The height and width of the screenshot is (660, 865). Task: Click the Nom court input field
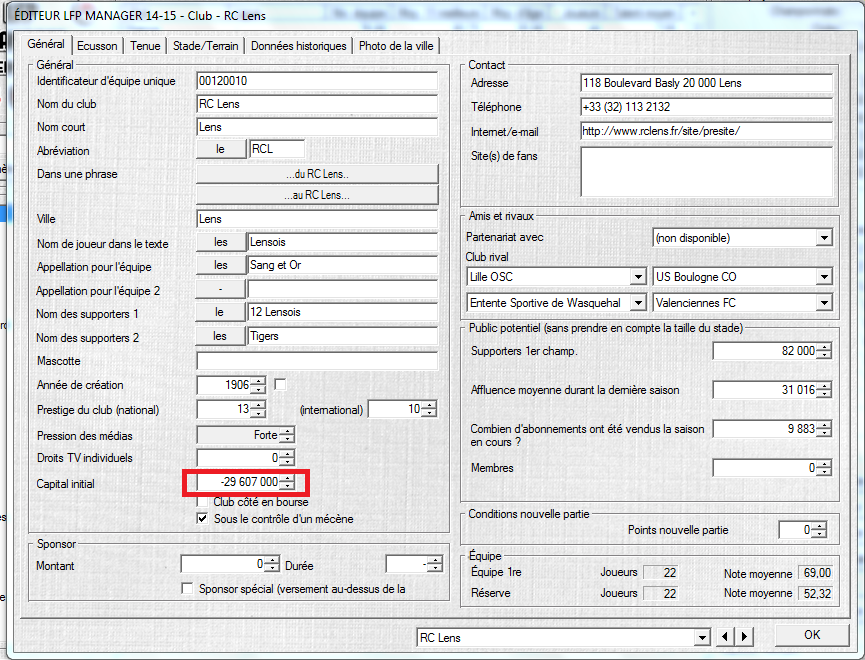tap(317, 127)
